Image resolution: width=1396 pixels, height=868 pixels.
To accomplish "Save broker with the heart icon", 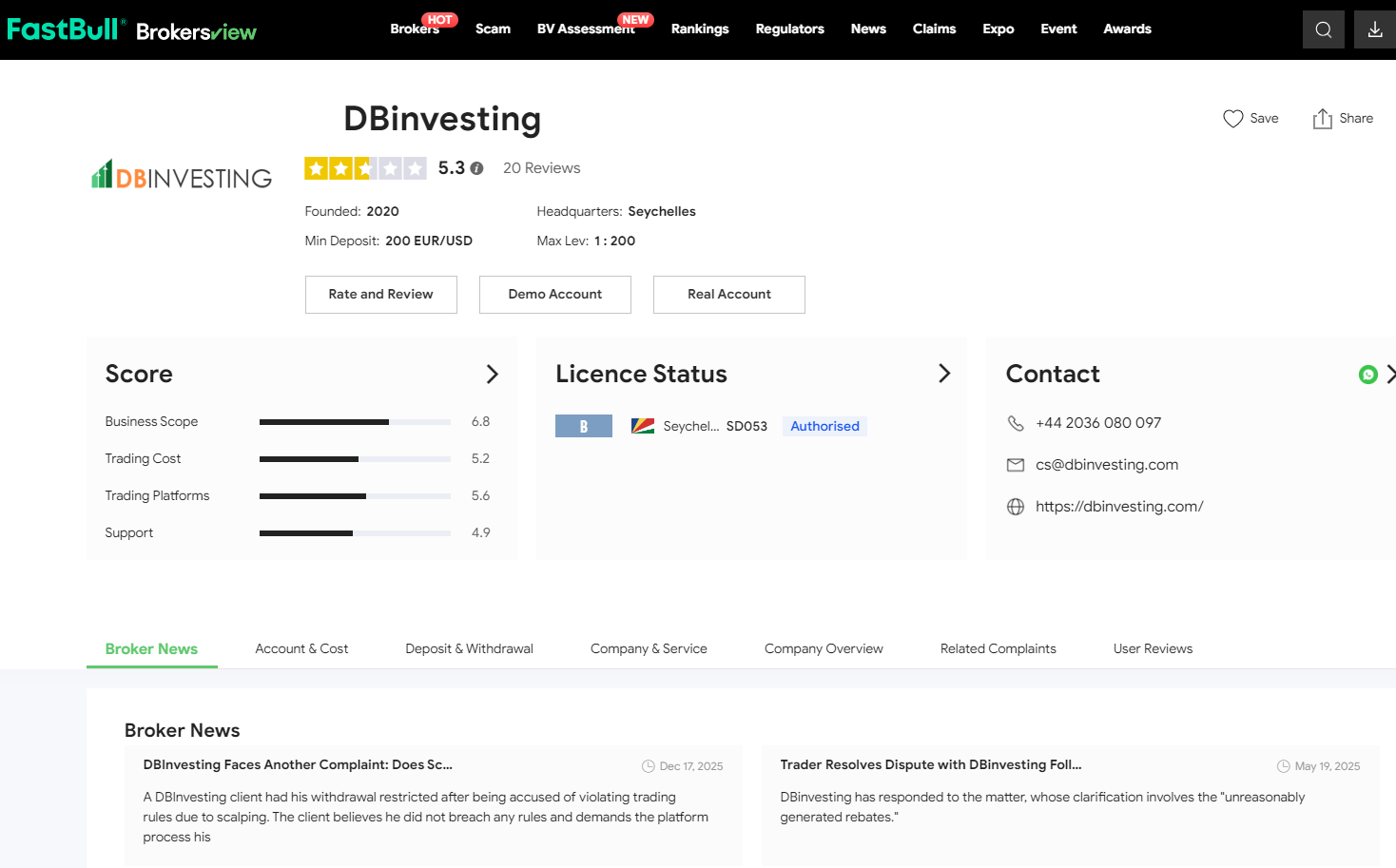I will pyautogui.click(x=1232, y=119).
